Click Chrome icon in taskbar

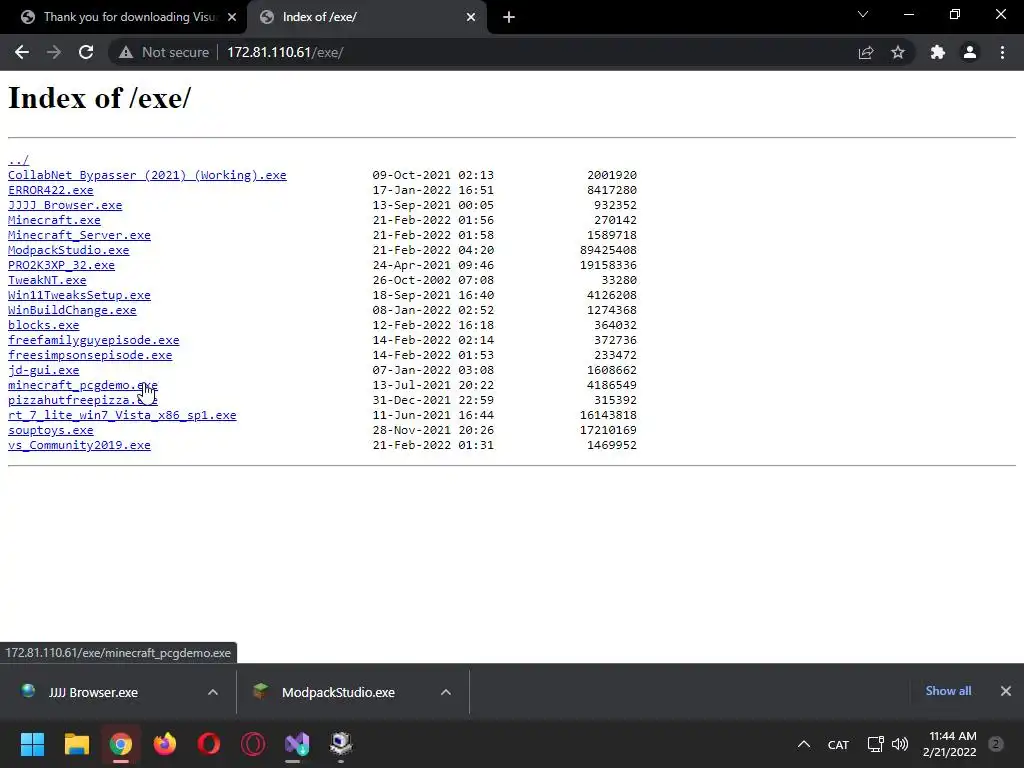(121, 744)
